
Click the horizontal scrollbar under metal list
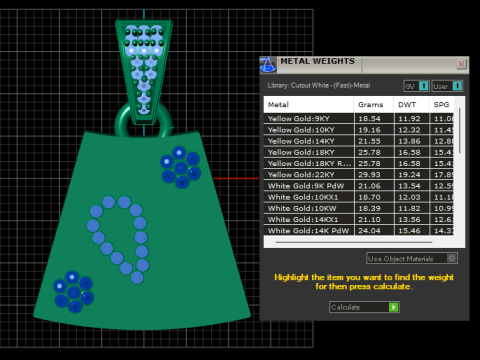354,242
